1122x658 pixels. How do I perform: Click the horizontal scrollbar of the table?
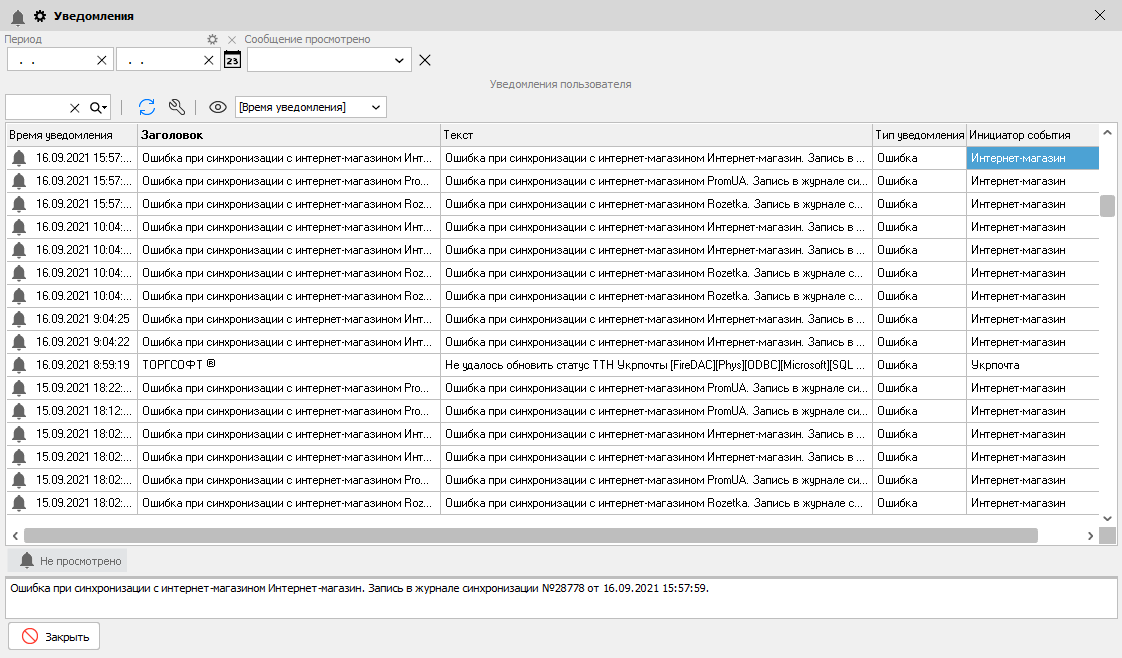530,535
